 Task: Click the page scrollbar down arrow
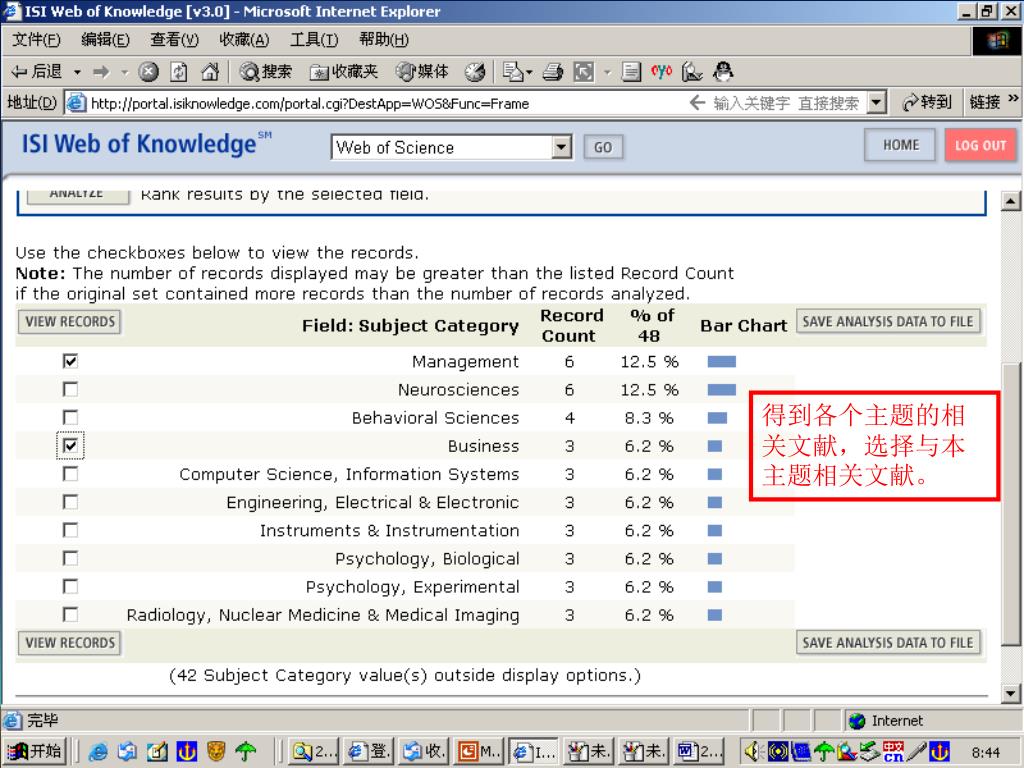(1010, 694)
